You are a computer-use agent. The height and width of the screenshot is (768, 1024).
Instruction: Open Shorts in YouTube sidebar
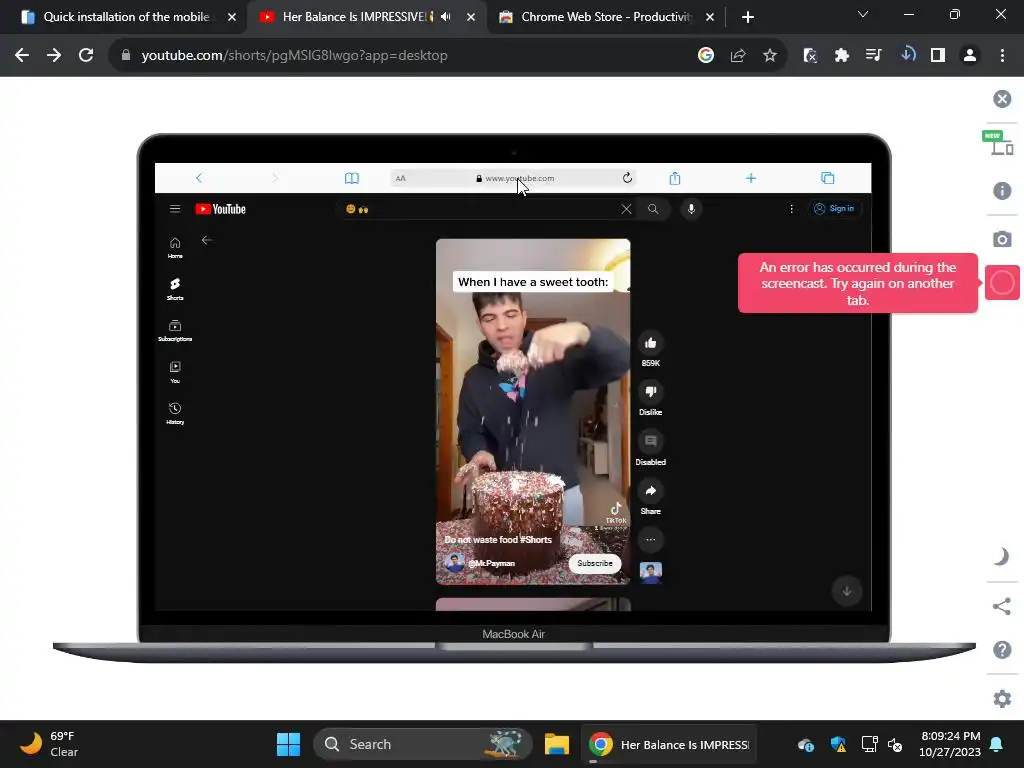click(175, 289)
